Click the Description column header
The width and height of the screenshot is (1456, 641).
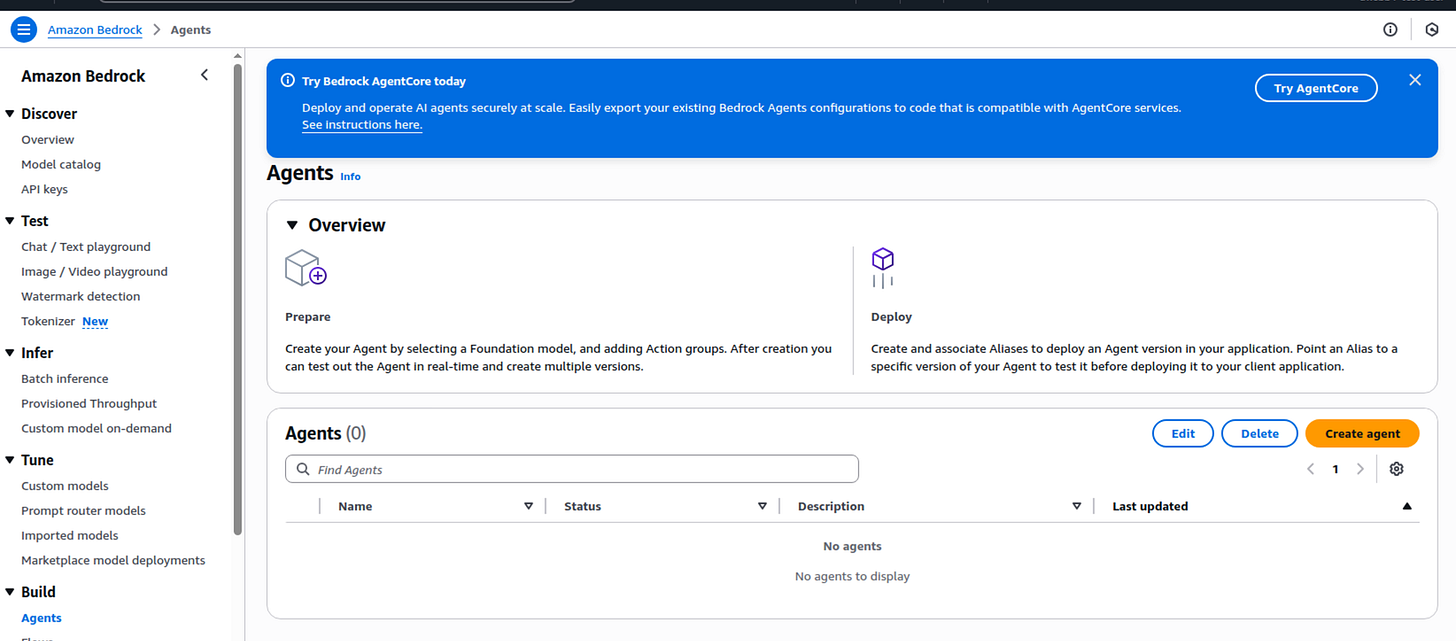[x=831, y=506]
